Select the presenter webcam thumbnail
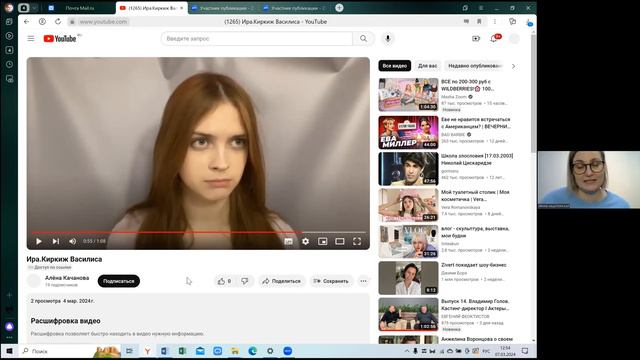The height and width of the screenshot is (360, 640). 589,180
